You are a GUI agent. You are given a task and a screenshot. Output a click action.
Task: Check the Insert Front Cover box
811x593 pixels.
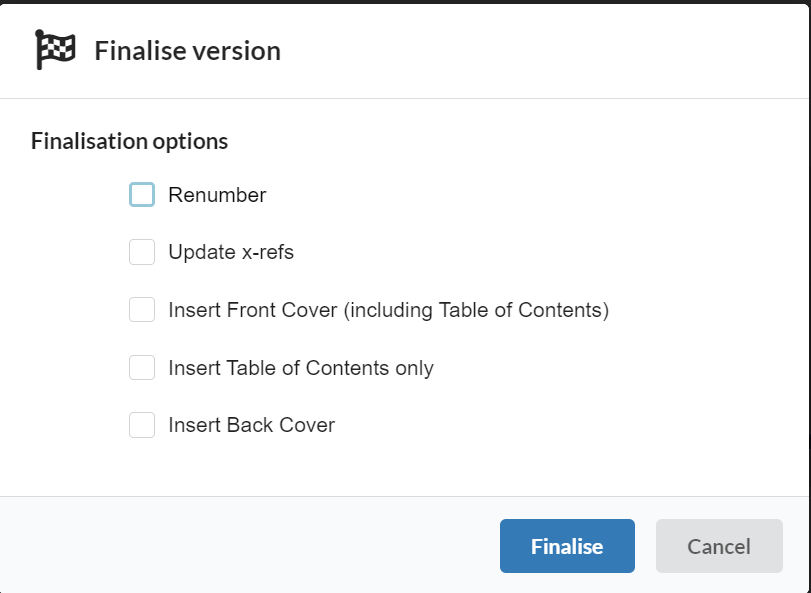click(x=142, y=309)
